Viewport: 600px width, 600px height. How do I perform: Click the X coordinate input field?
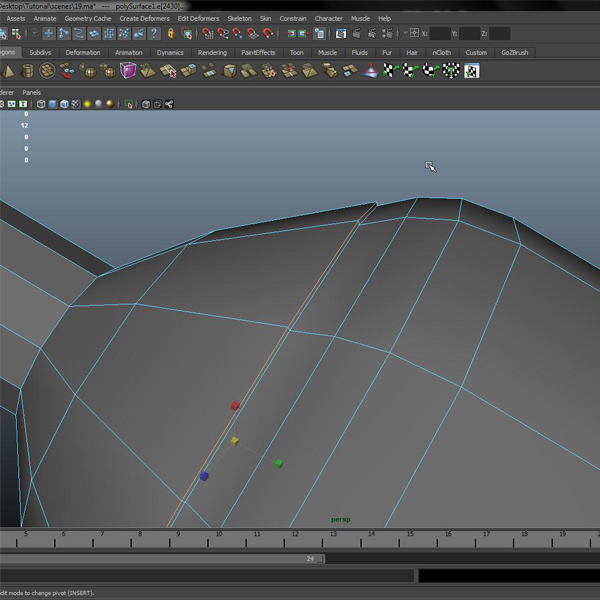click(x=440, y=34)
